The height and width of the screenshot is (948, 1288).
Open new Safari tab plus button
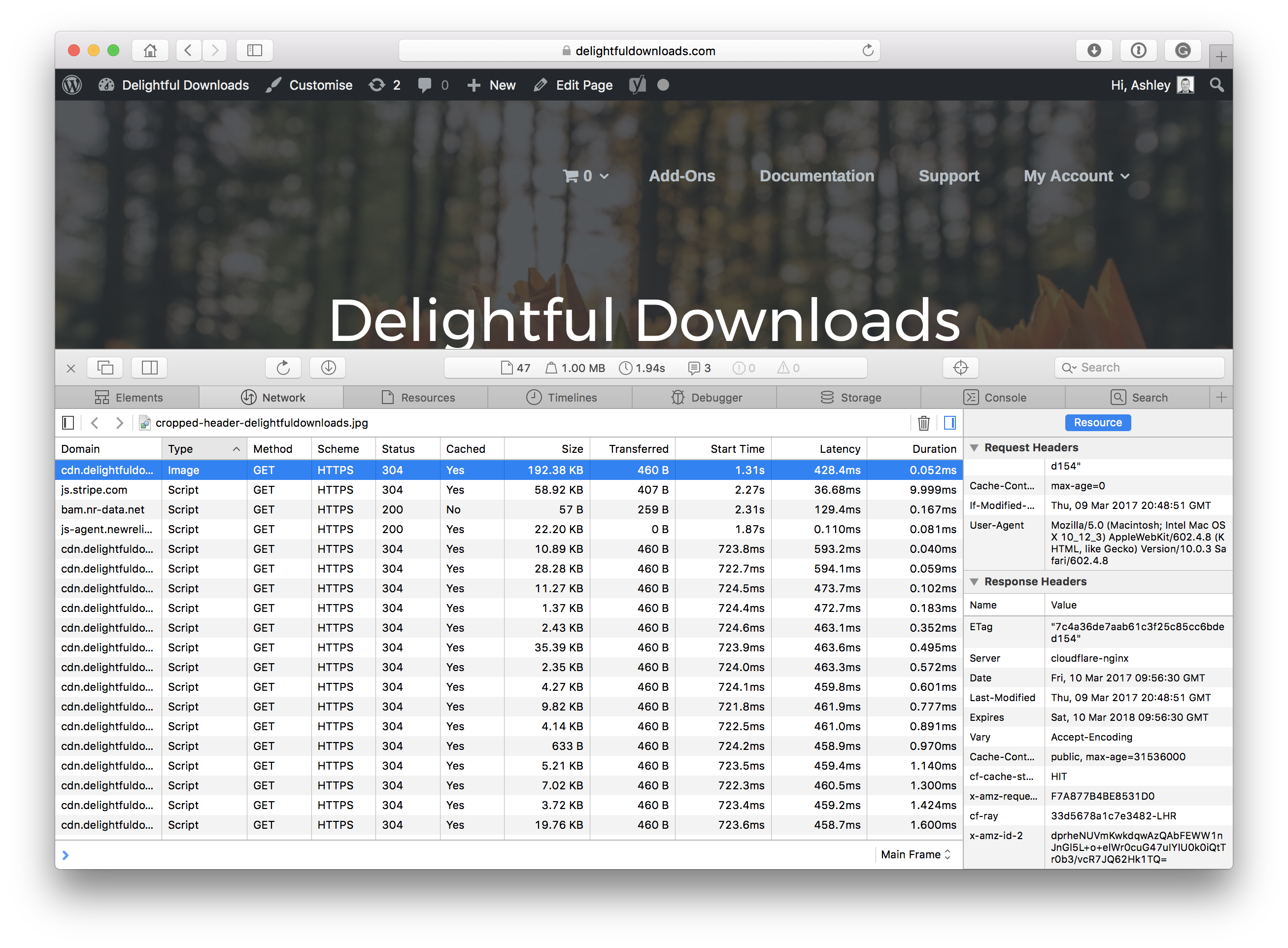[1220, 56]
